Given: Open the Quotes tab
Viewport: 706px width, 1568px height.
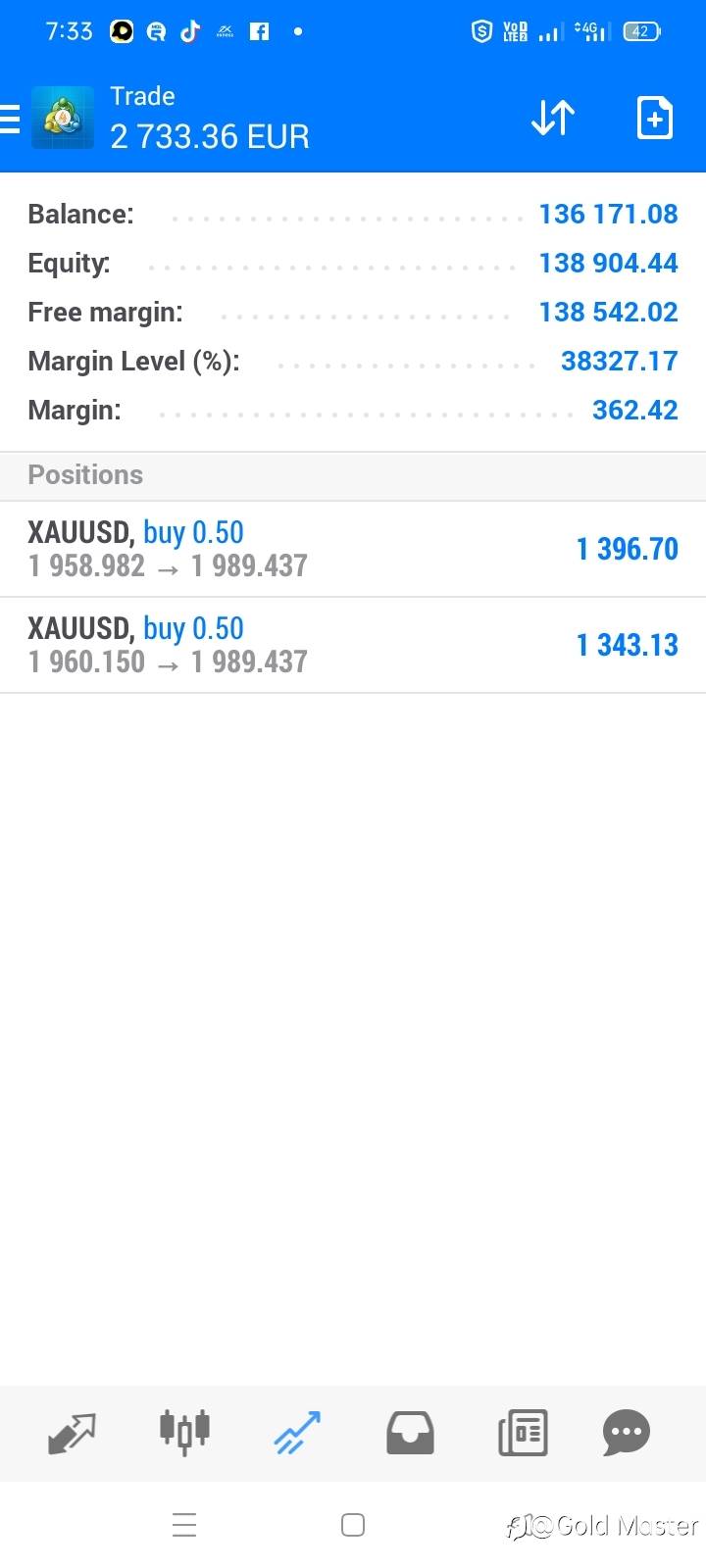Looking at the screenshot, I should tap(73, 1433).
